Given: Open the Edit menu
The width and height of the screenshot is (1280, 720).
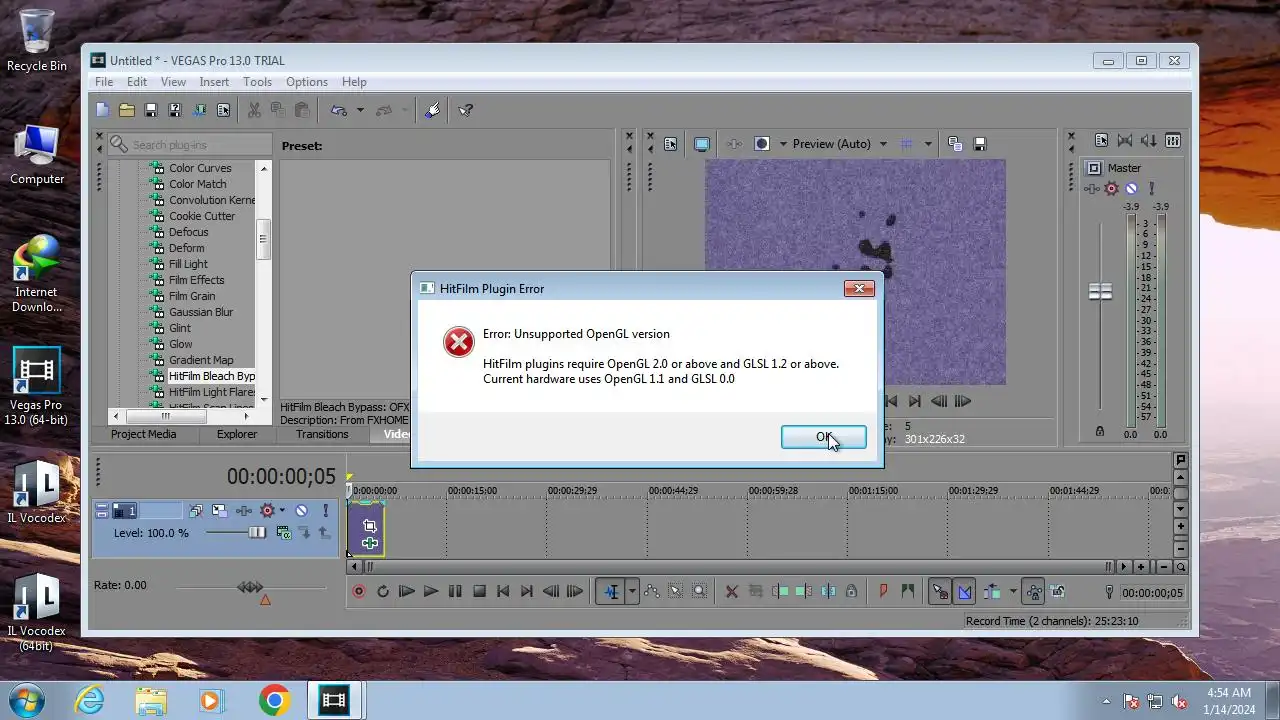Looking at the screenshot, I should pyautogui.click(x=137, y=82).
